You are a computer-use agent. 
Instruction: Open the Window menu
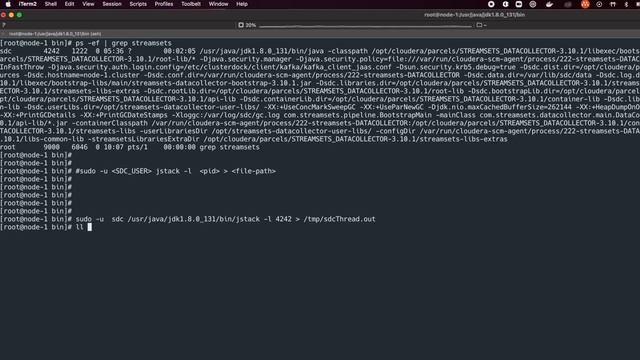(218, 4)
